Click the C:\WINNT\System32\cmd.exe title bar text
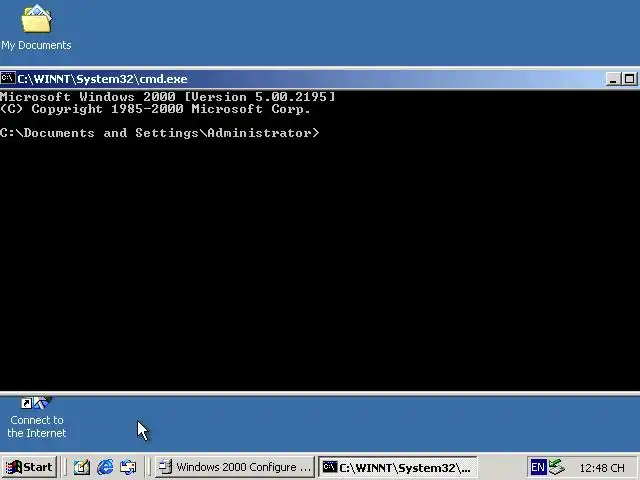The height and width of the screenshot is (480, 640). 102,79
